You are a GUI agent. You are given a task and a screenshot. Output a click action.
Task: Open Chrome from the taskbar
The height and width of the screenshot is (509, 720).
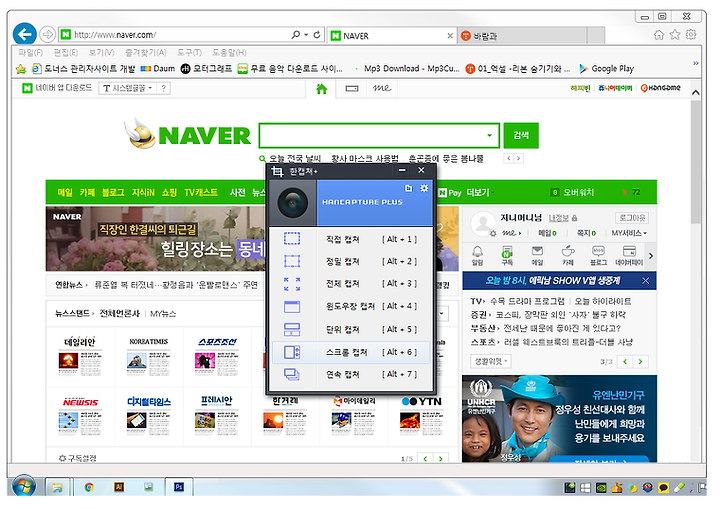[89, 487]
